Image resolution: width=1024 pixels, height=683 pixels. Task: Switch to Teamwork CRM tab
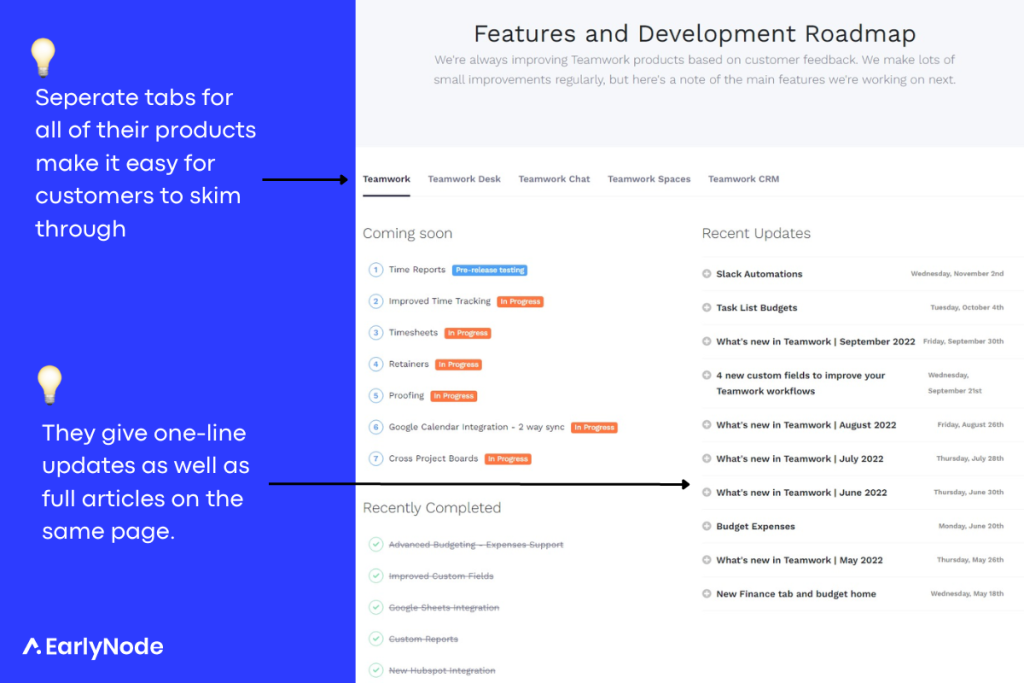(x=743, y=179)
